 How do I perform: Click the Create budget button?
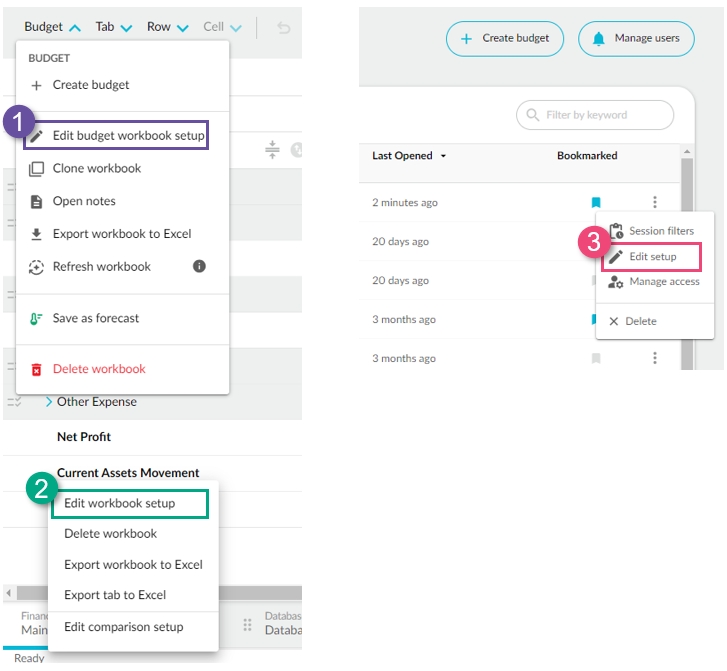pos(504,38)
